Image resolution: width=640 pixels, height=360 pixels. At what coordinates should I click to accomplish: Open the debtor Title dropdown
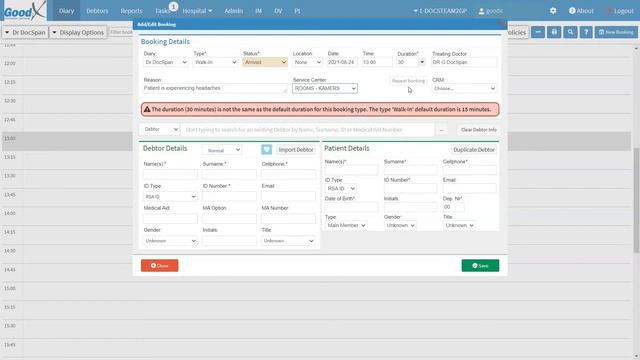coord(288,241)
